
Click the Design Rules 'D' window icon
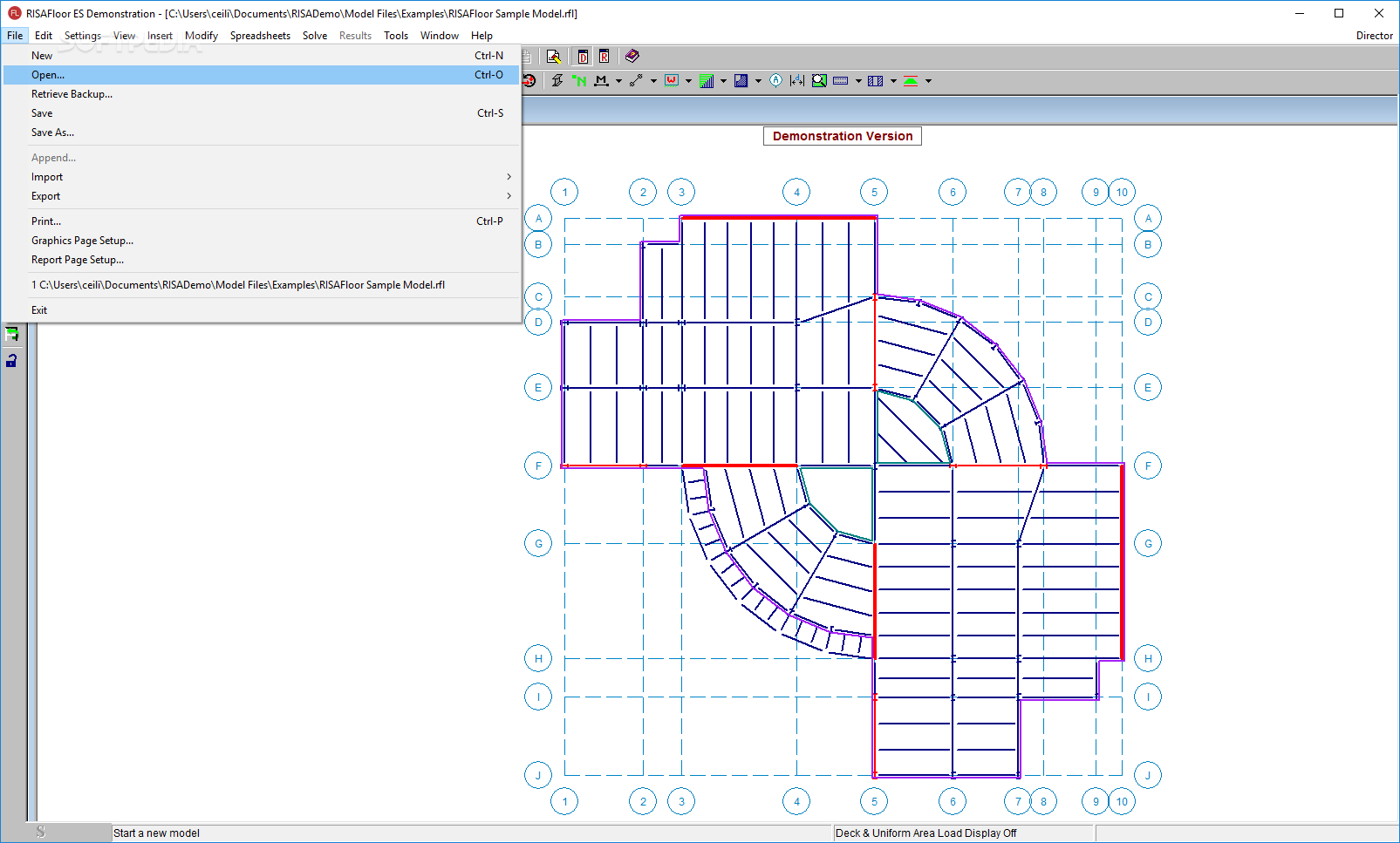click(x=583, y=57)
